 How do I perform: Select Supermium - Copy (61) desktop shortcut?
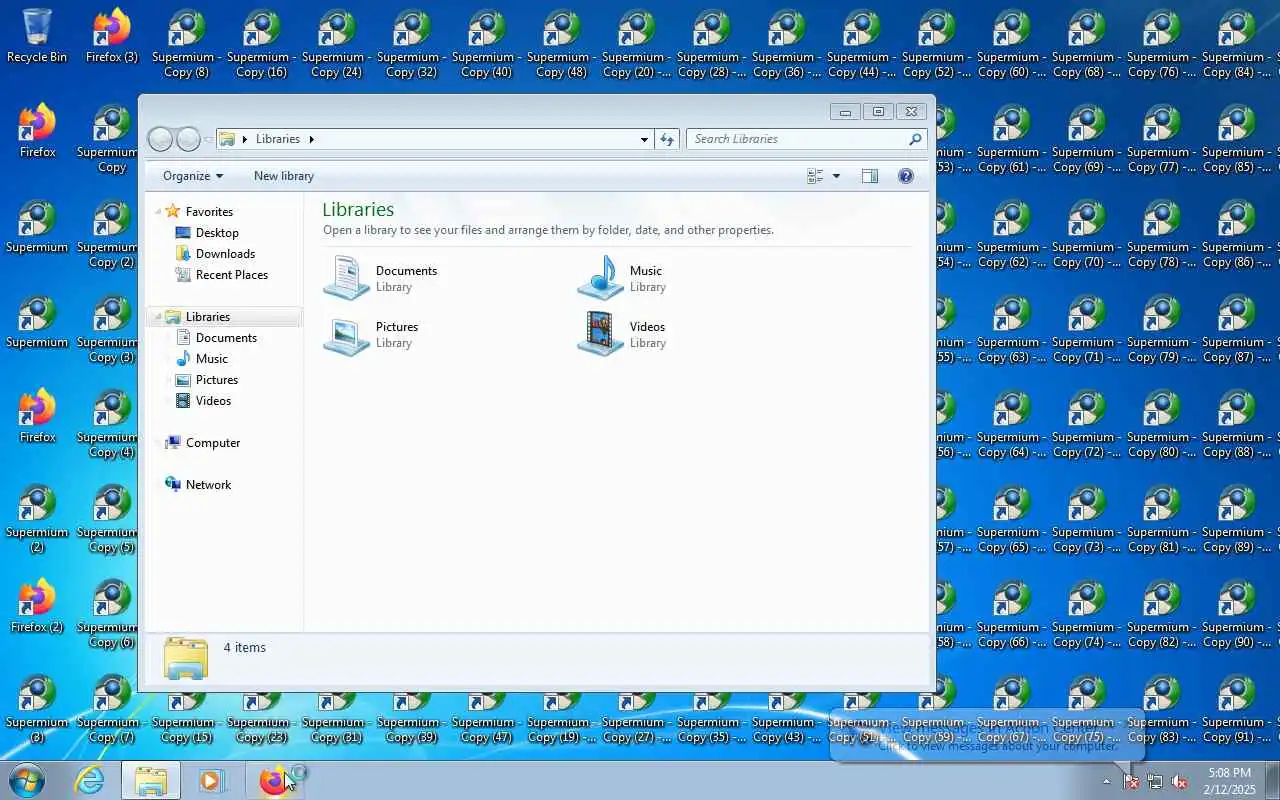(x=1012, y=139)
